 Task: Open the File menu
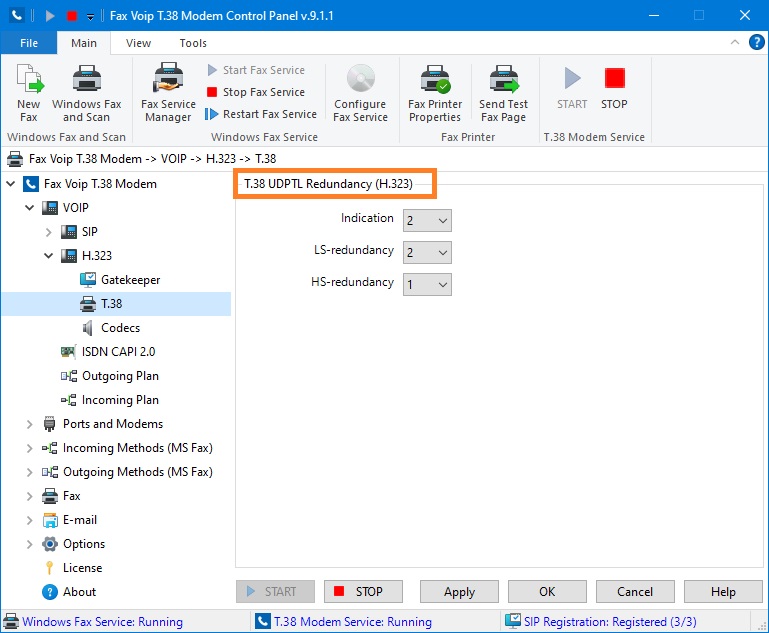[29, 43]
